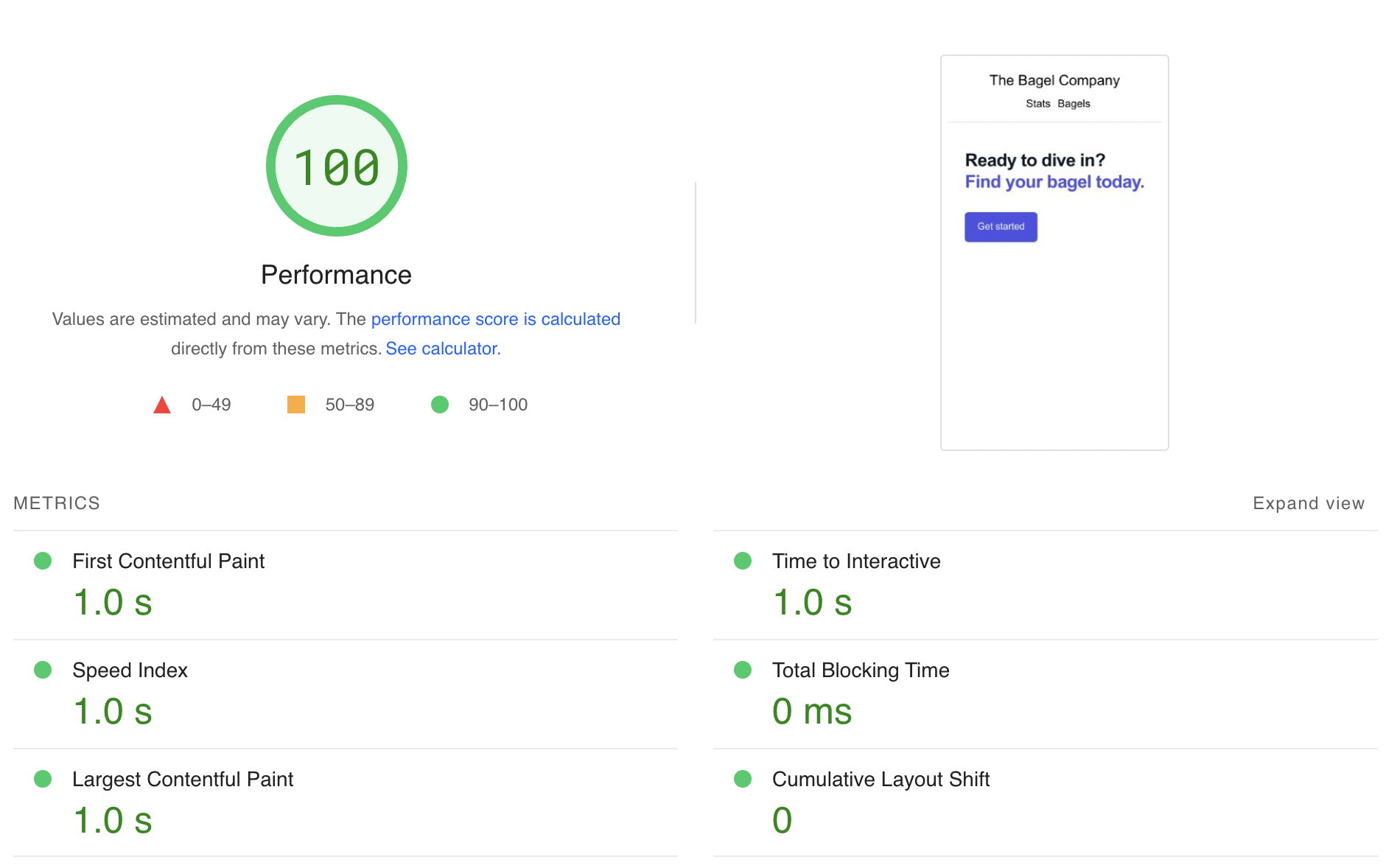Screen dimensions: 1397x868
Task: Click the red triangle legend icon
Action: (x=162, y=405)
